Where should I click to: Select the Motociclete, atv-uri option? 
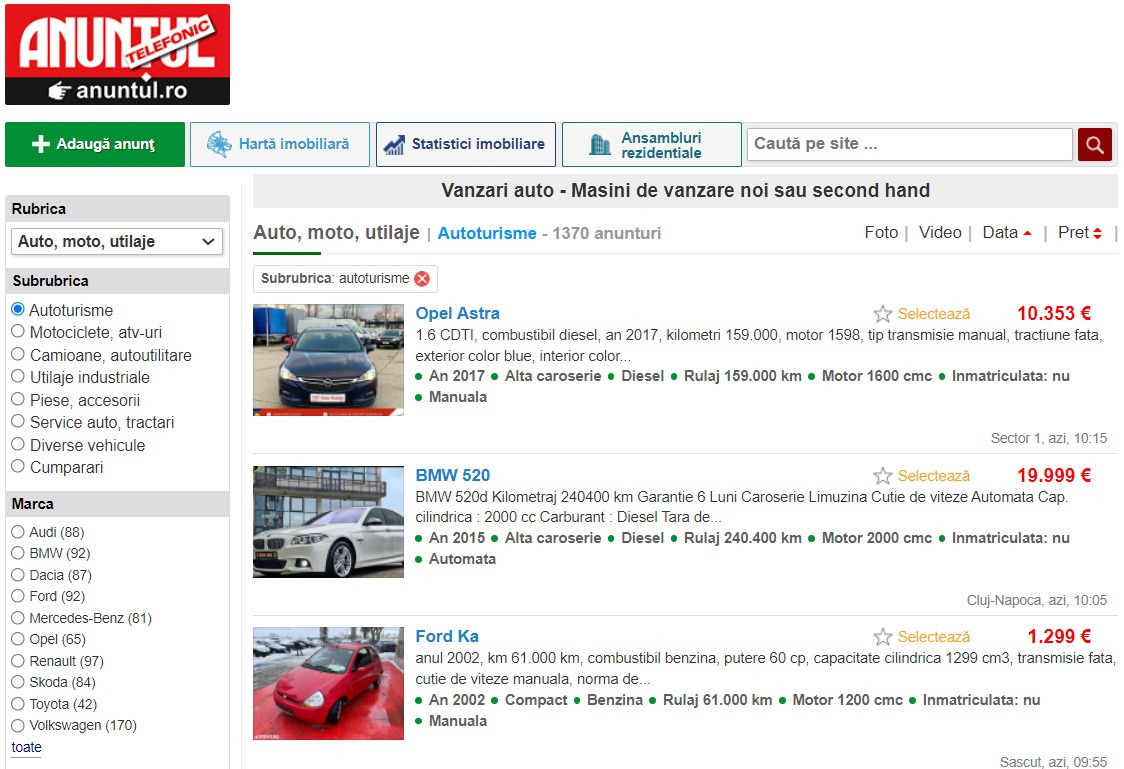coord(18,331)
